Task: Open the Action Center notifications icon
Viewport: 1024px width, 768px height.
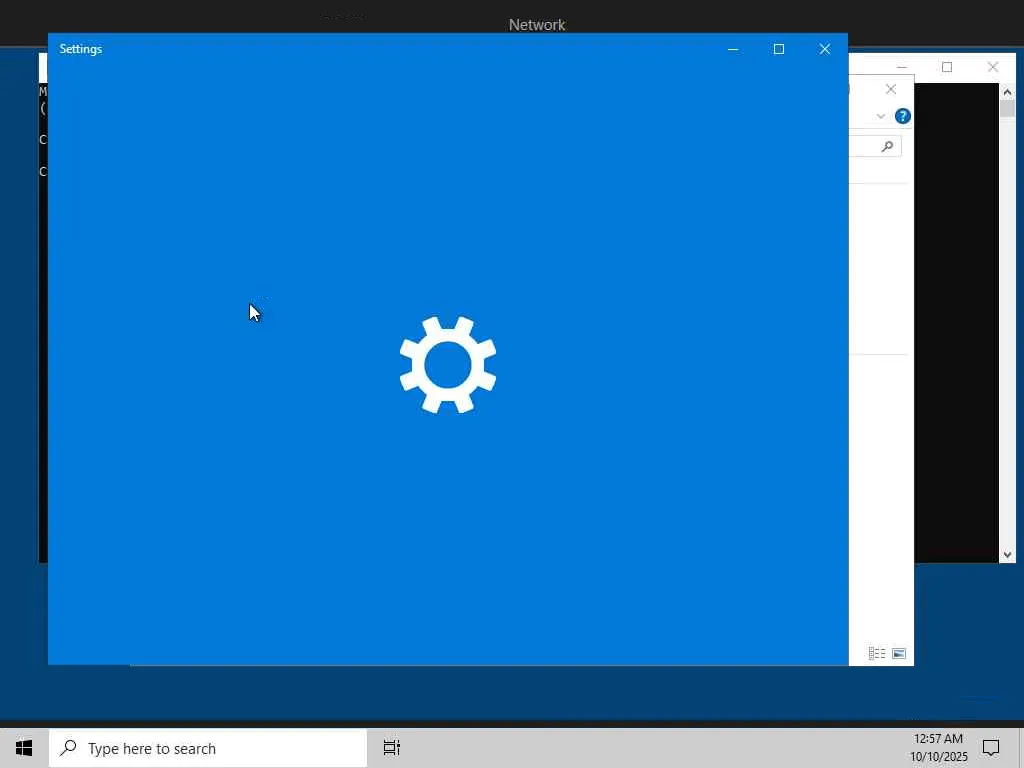Action: pyautogui.click(x=991, y=748)
